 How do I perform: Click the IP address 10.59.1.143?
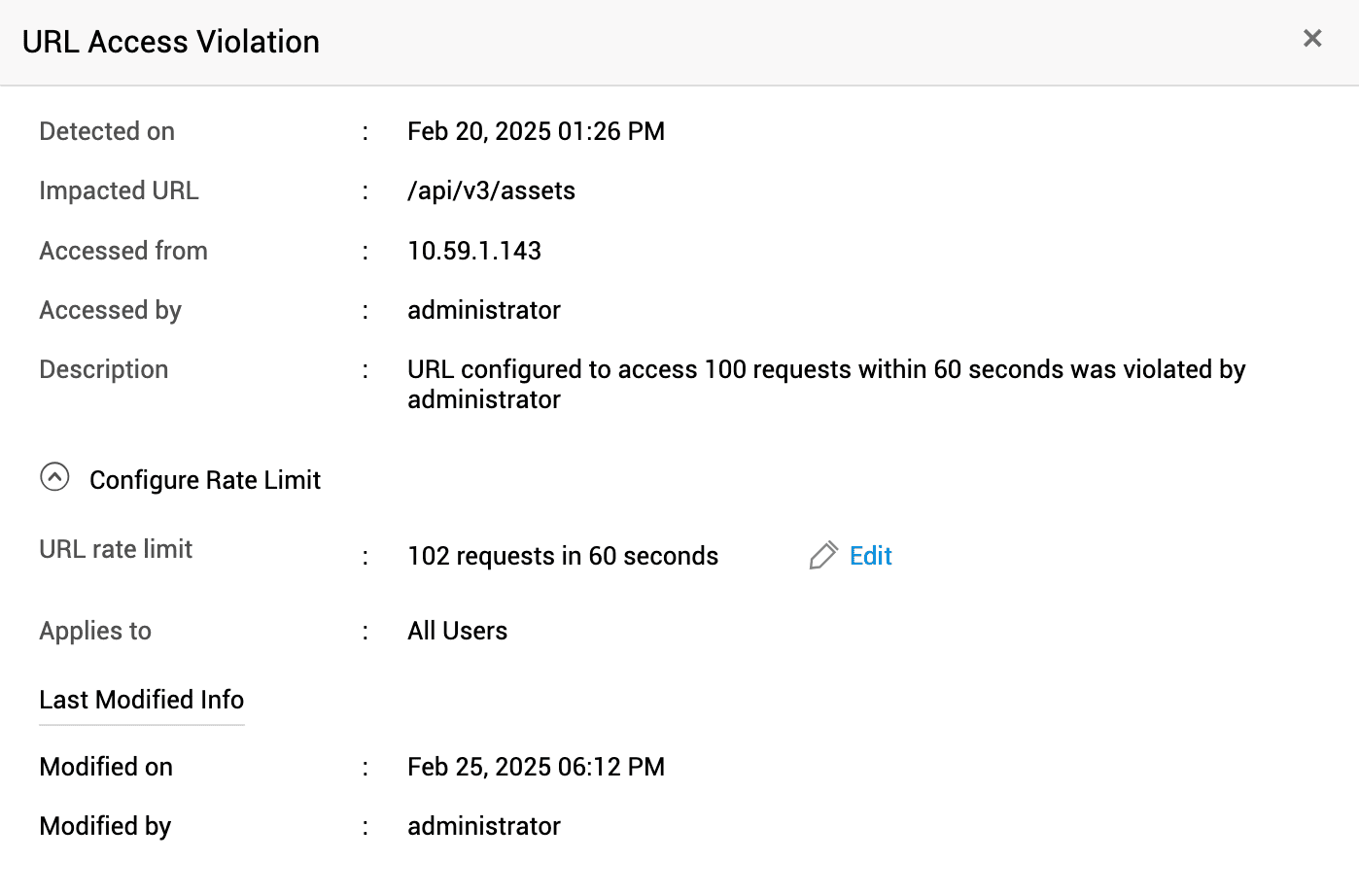tap(473, 251)
